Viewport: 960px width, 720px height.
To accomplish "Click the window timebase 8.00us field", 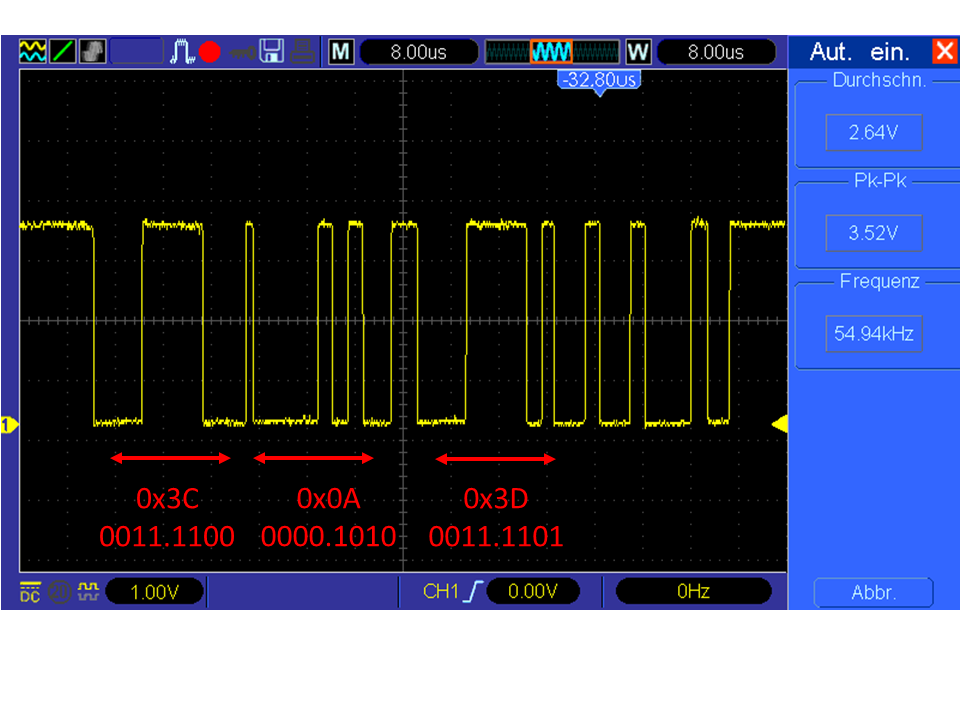I will click(716, 52).
